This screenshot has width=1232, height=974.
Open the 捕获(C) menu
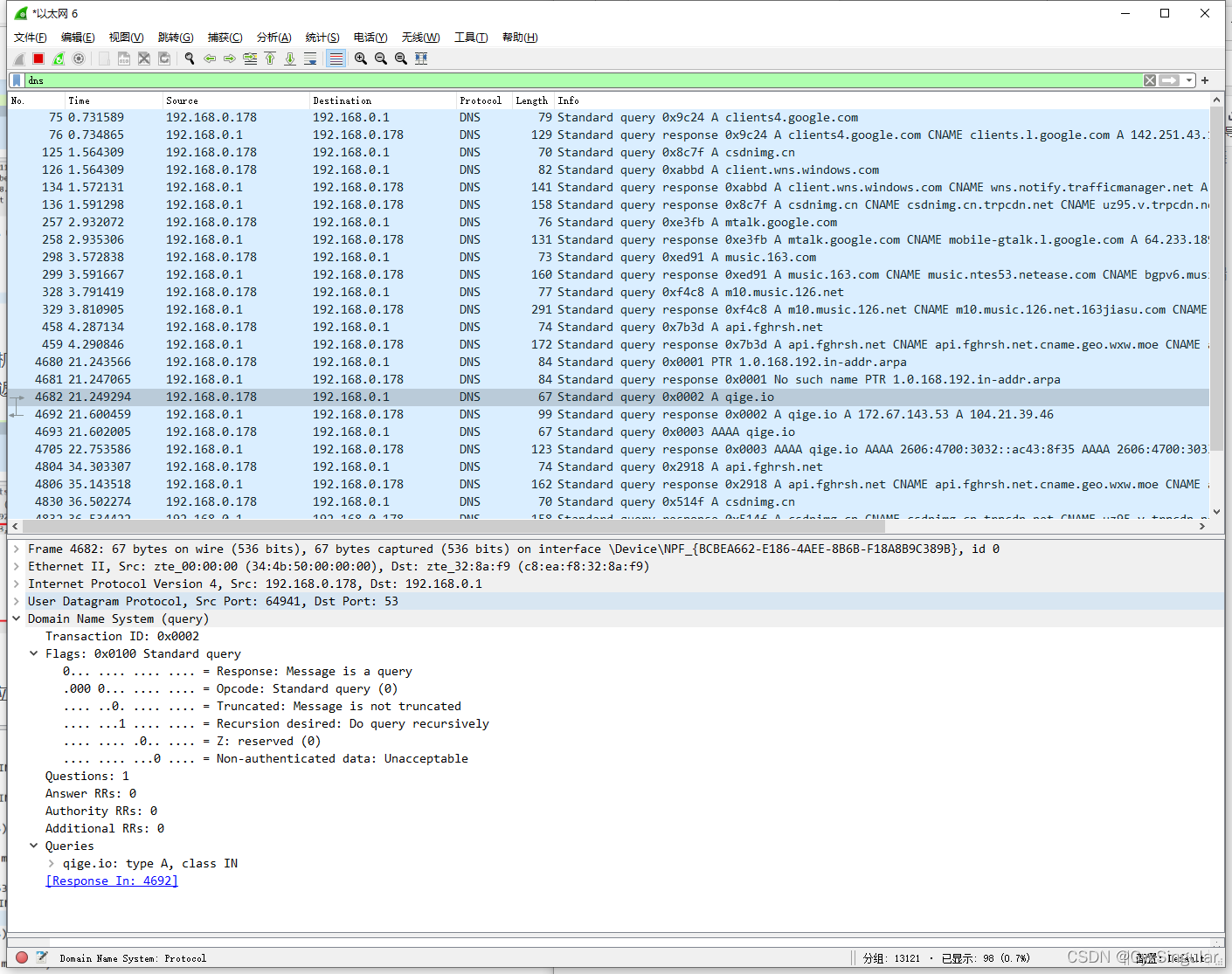pos(225,38)
